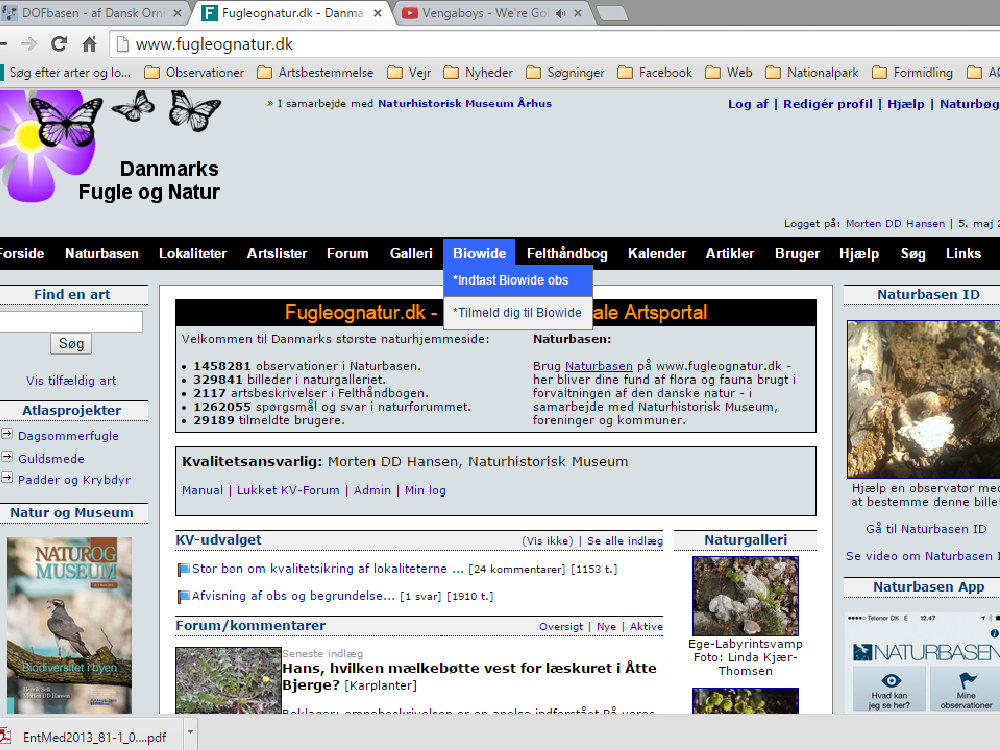
Task: Mute the Vengaboys tab audio icon
Action: click(x=560, y=13)
